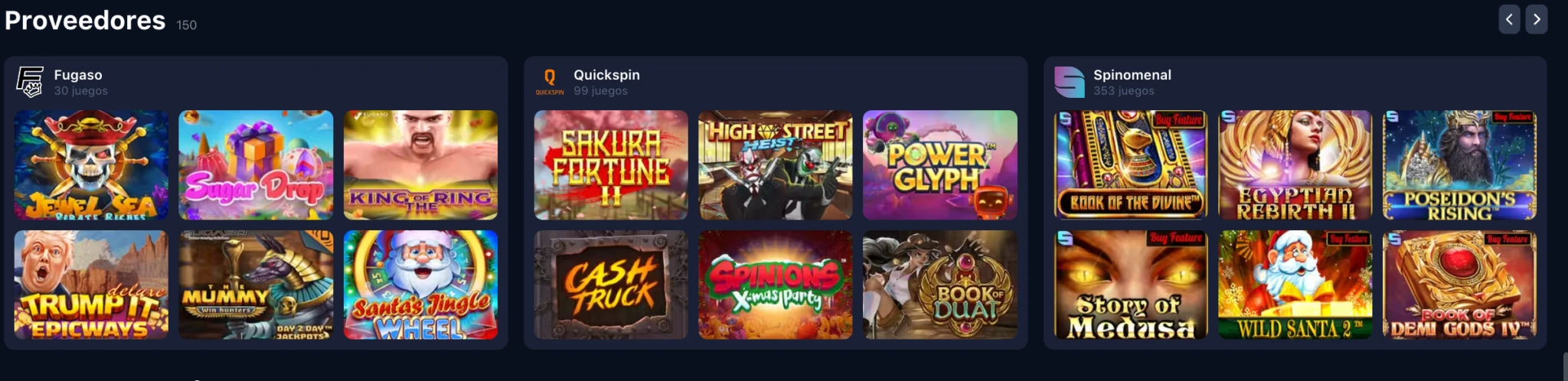Open Trump It Deluxe Epicways game
This screenshot has width=1568, height=381.
[x=91, y=285]
